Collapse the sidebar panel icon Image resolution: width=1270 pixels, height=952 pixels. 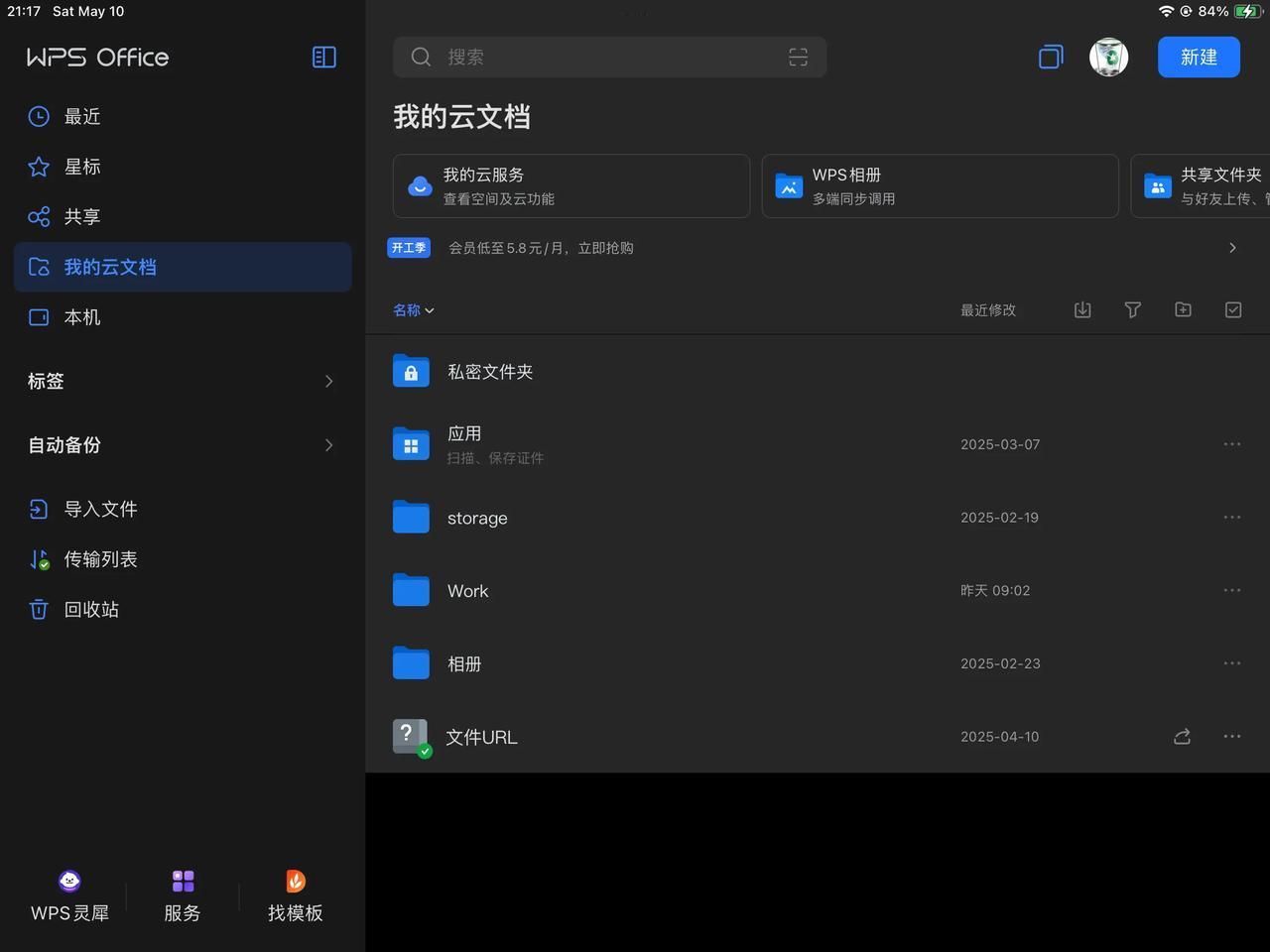(x=324, y=58)
